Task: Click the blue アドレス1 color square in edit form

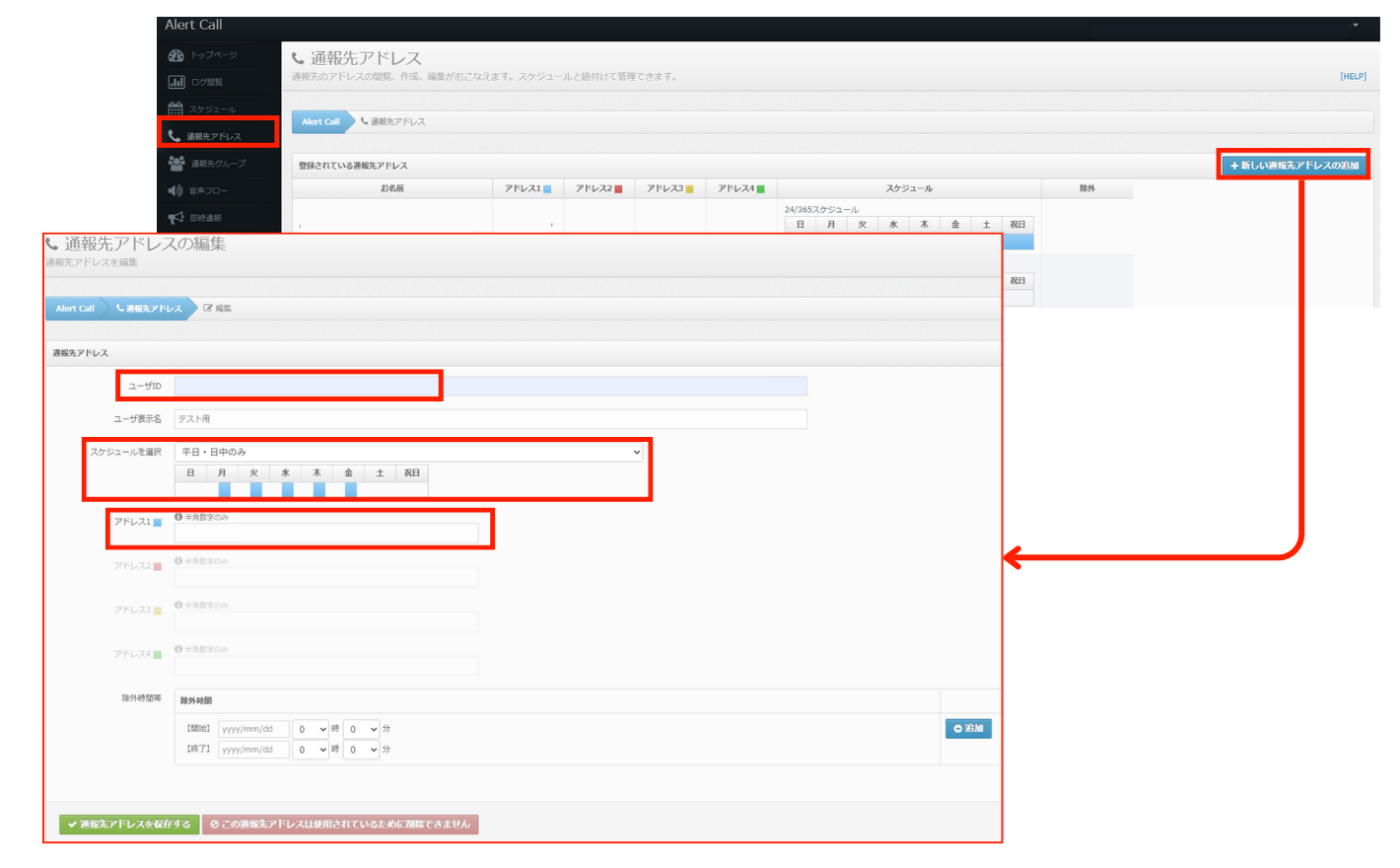Action: tap(158, 523)
